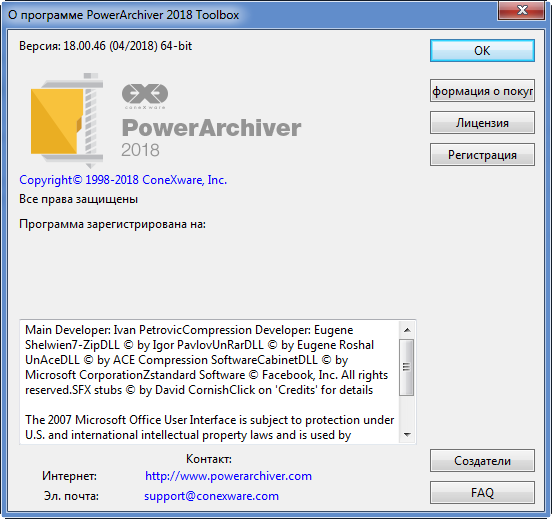Click the PowerArchiver 2018 title text
Viewport: 552px width, 519px height.
point(211,137)
